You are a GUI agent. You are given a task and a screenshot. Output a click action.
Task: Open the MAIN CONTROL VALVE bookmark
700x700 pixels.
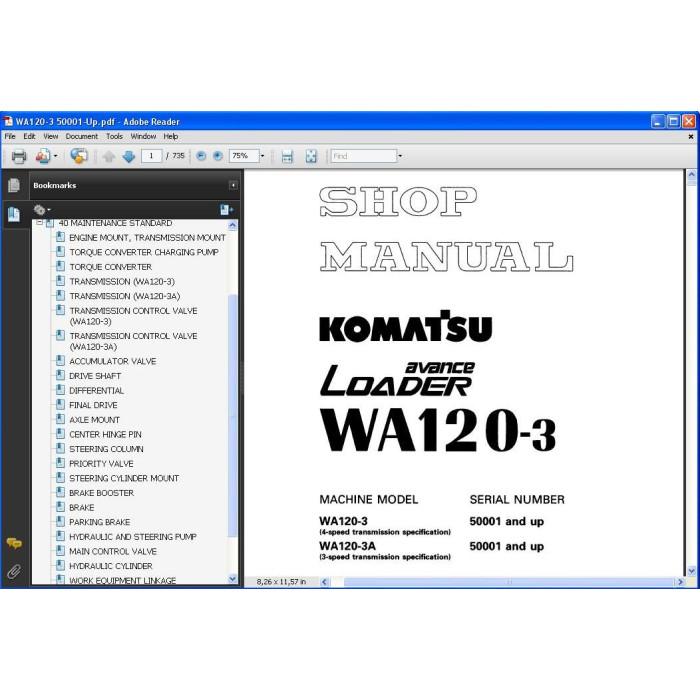point(113,551)
